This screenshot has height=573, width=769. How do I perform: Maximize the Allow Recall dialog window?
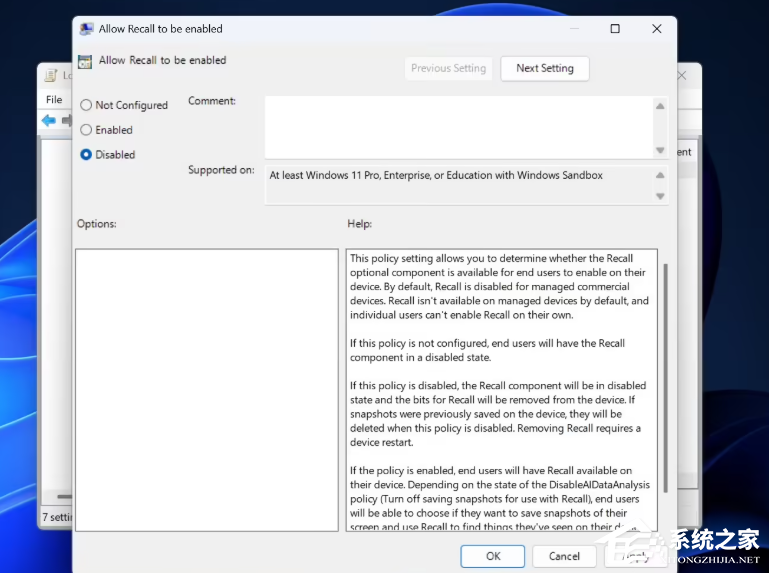click(x=615, y=29)
